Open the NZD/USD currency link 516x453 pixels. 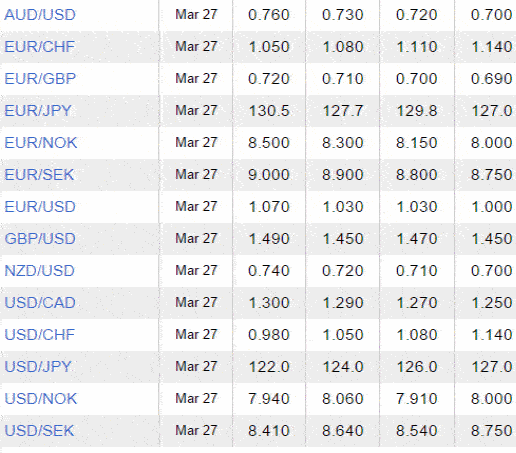[x=39, y=271]
